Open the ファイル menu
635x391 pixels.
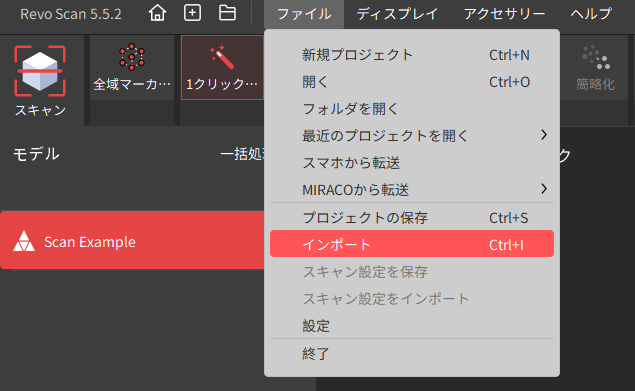pyautogui.click(x=304, y=14)
